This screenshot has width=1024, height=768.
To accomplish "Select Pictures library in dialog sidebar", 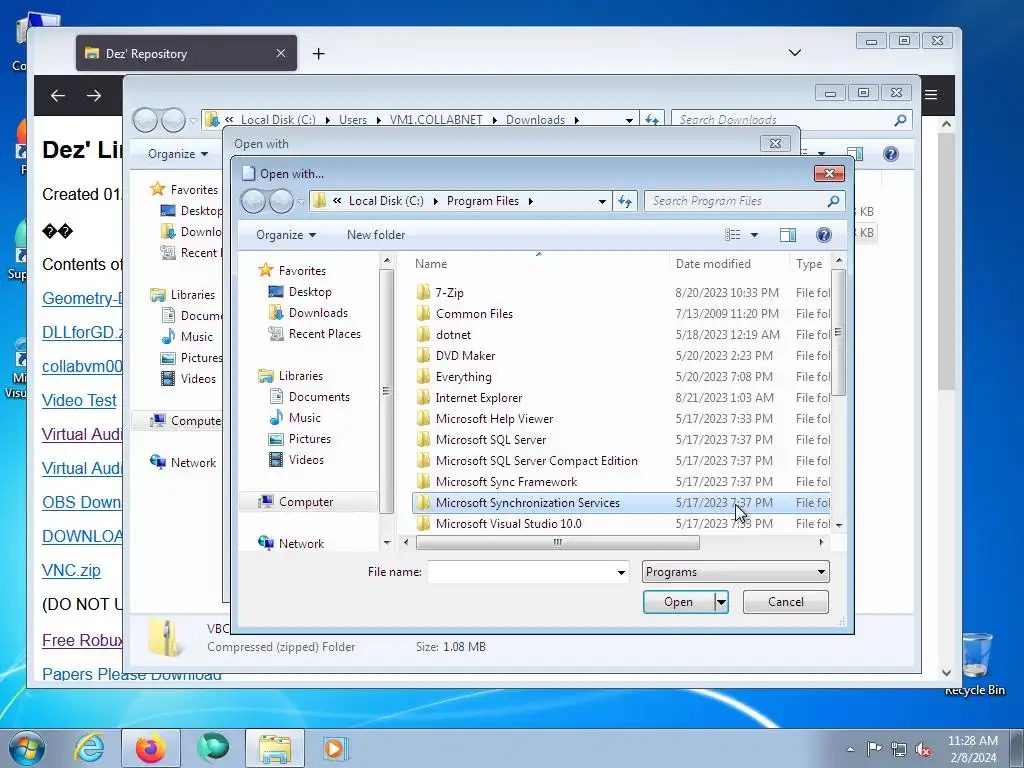I will tap(310, 439).
